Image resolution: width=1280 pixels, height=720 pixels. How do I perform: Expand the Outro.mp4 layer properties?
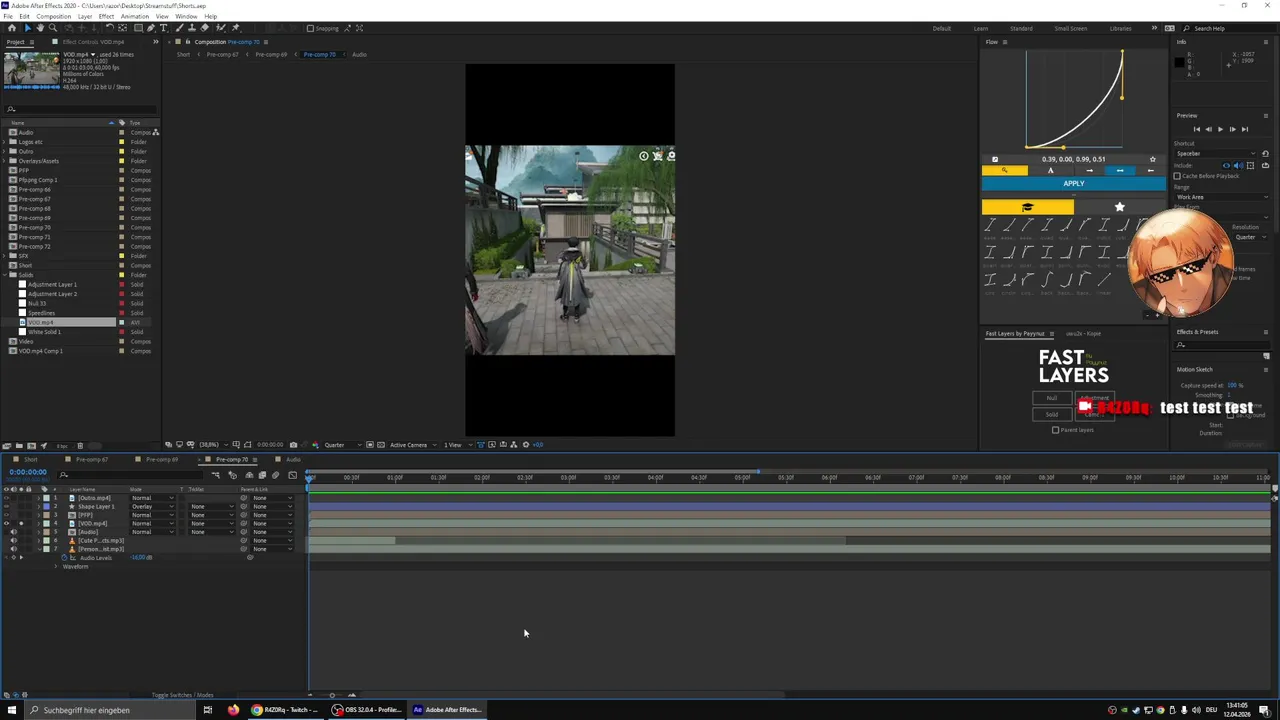tap(38, 498)
